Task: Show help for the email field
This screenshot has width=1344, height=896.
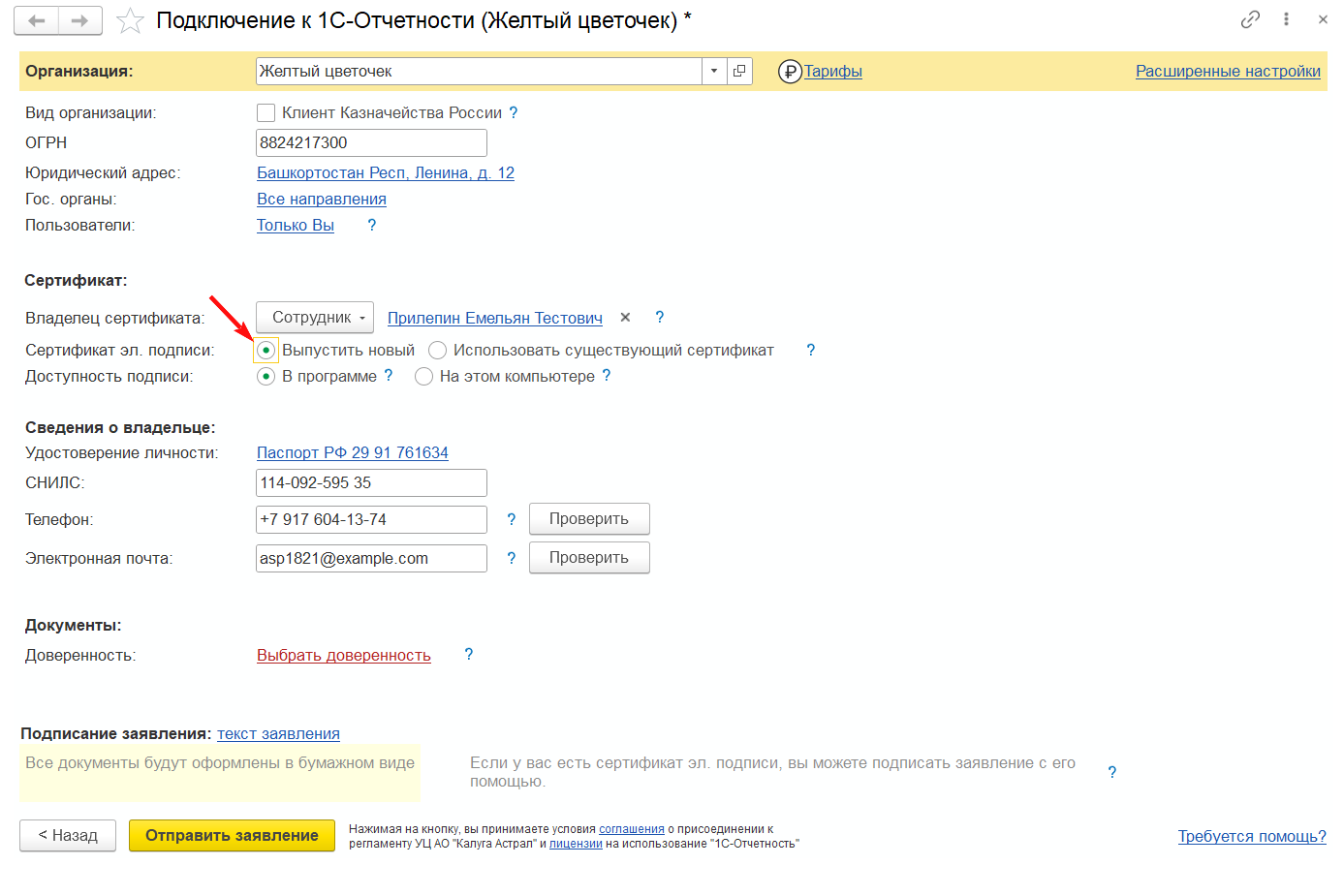Action: (x=512, y=557)
